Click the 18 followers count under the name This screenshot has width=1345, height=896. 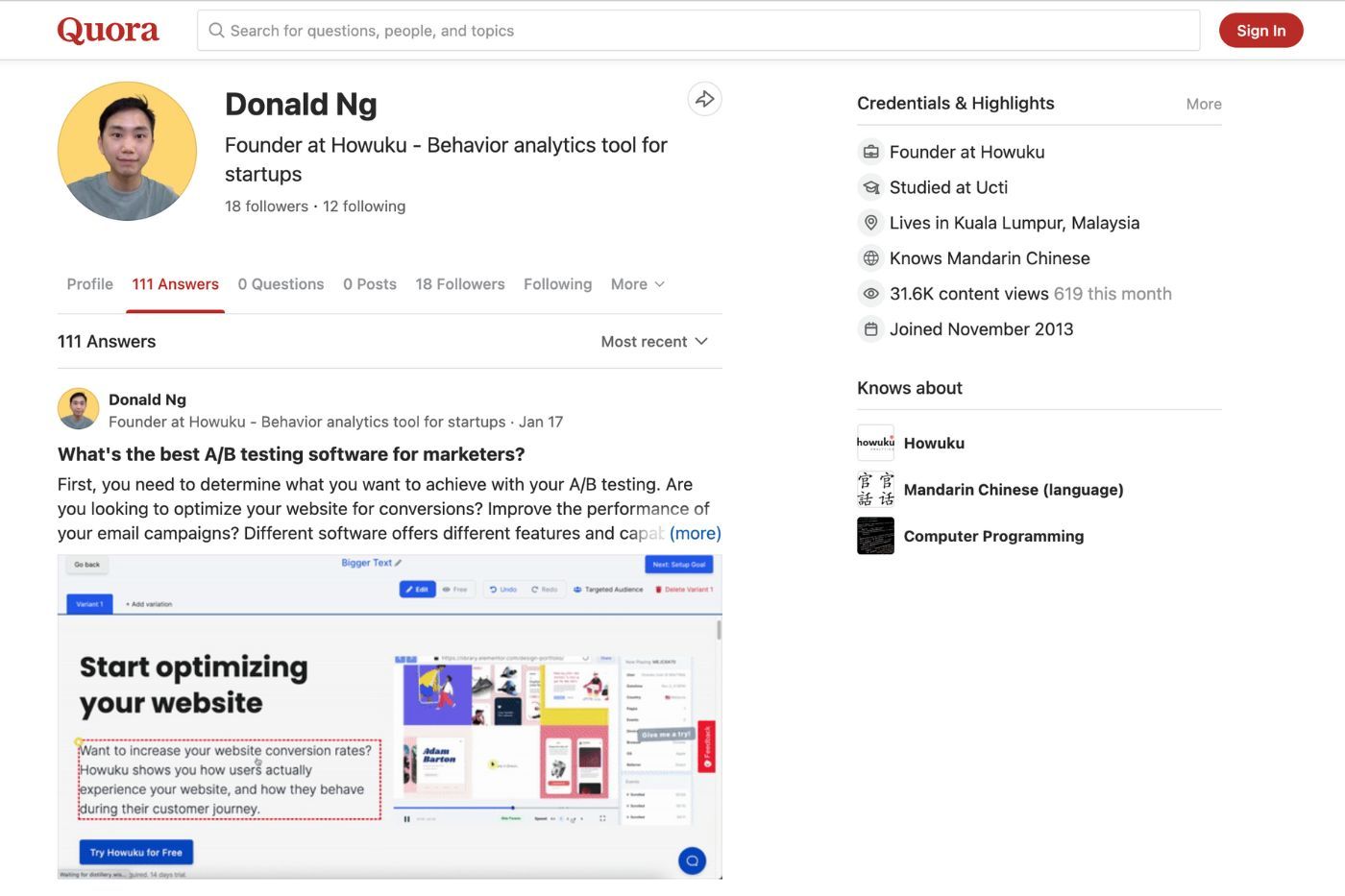pyautogui.click(x=266, y=206)
